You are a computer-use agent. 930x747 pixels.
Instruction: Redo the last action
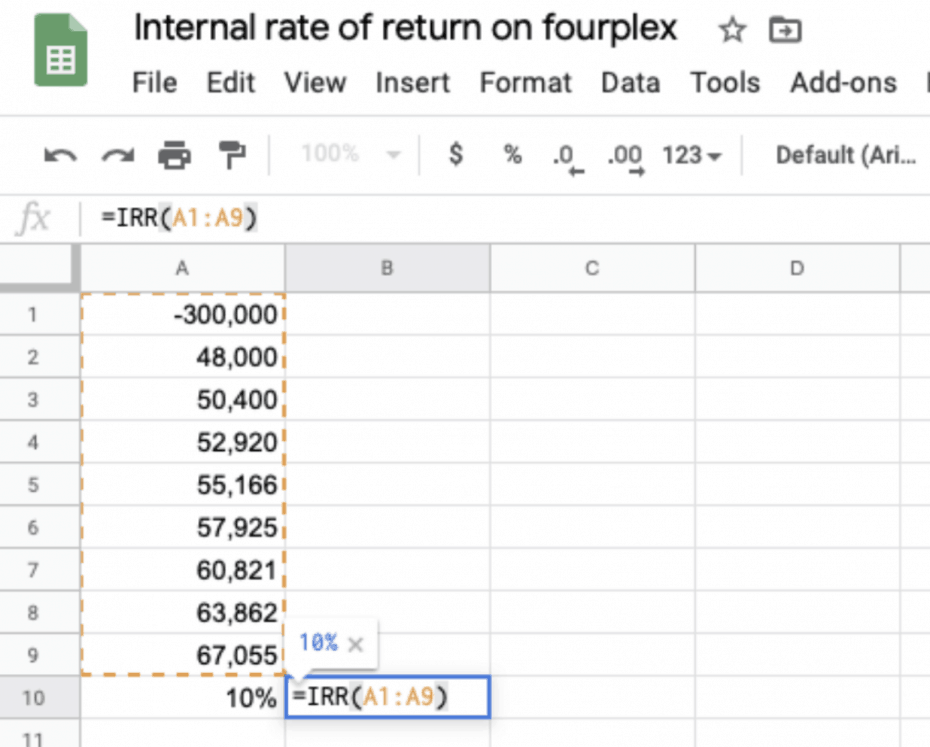[117, 155]
